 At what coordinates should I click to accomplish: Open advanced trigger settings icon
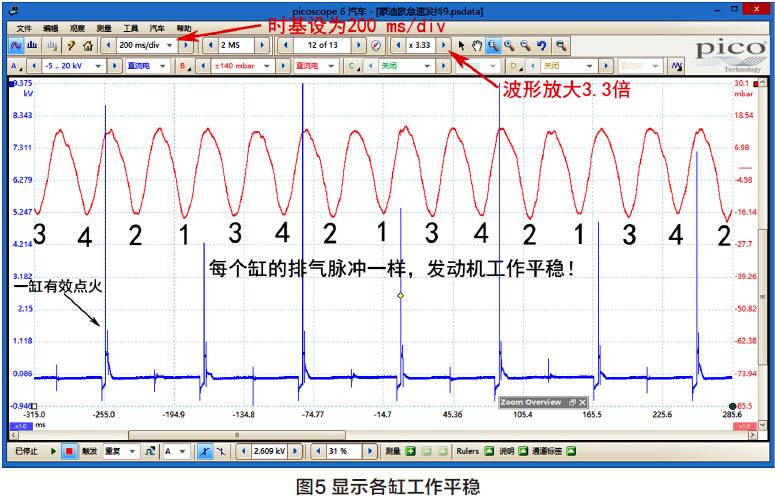click(150, 451)
